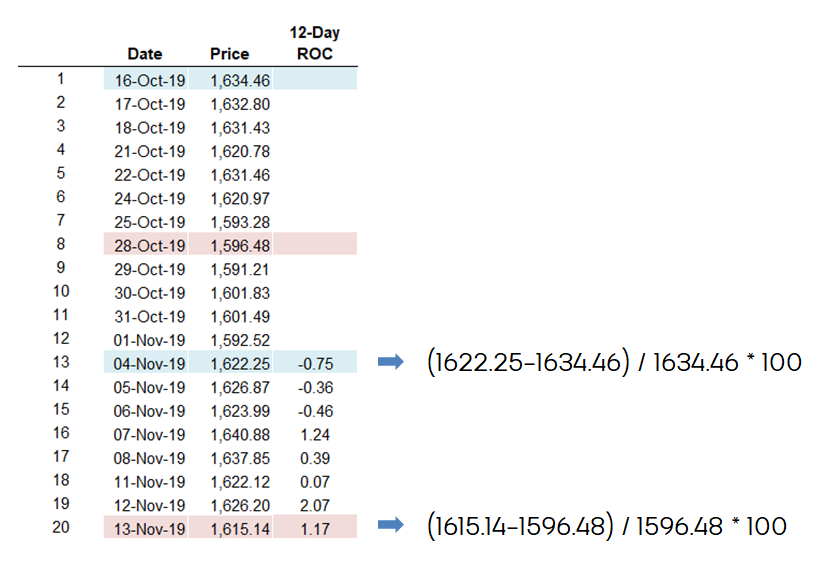This screenshot has width=821, height=566.
Task: Select the 12-Day ROC column header
Action: [x=315, y=43]
